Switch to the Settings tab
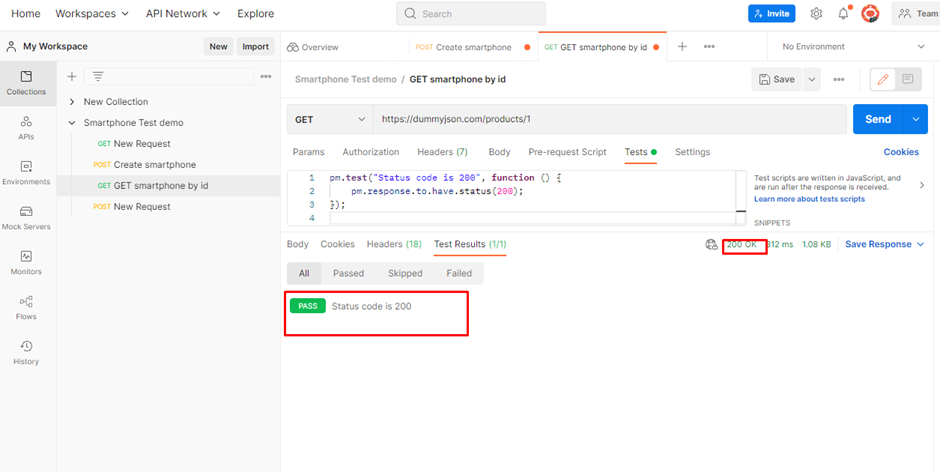 coord(692,152)
